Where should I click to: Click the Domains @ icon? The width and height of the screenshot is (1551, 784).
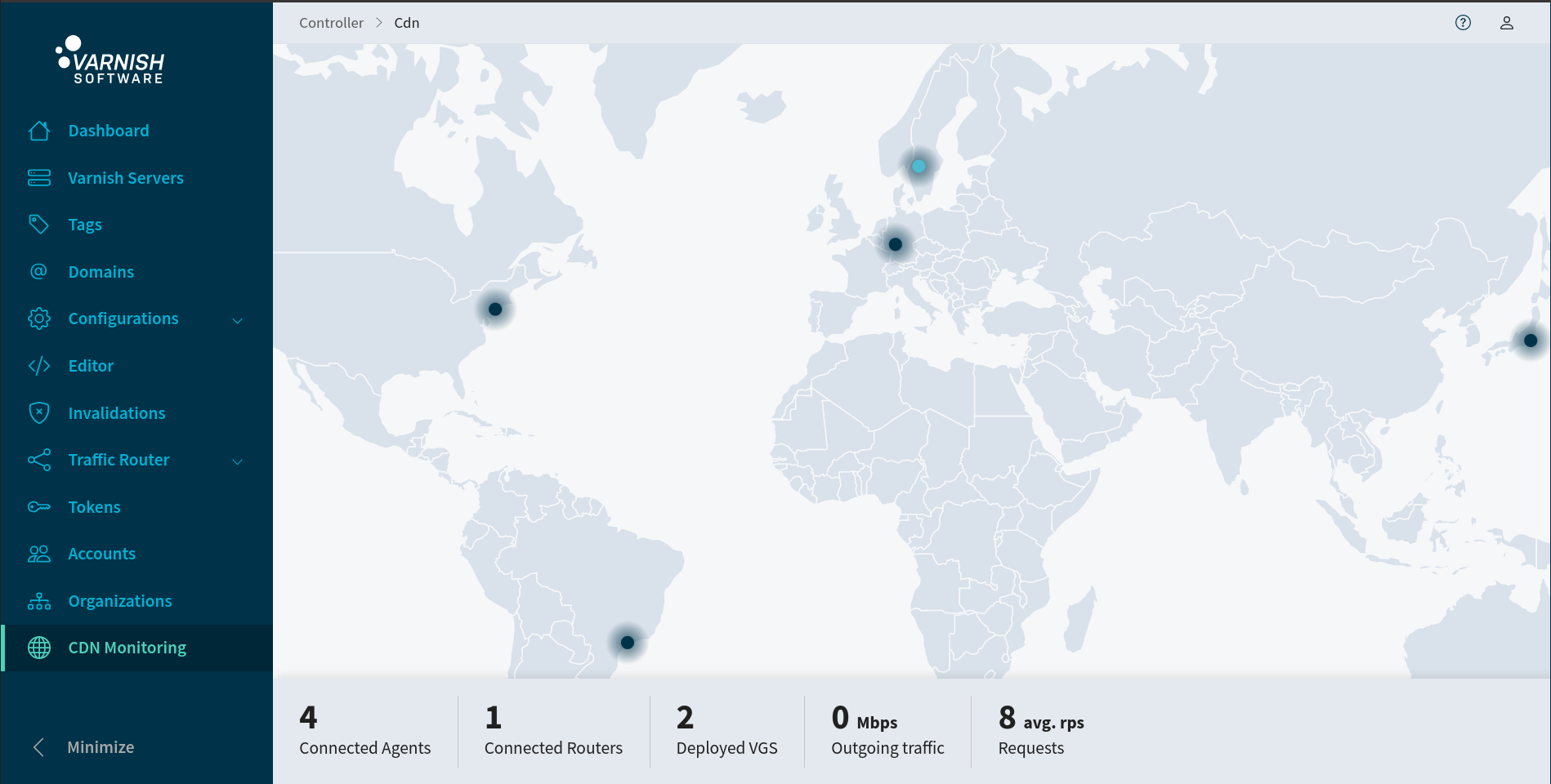point(38,271)
